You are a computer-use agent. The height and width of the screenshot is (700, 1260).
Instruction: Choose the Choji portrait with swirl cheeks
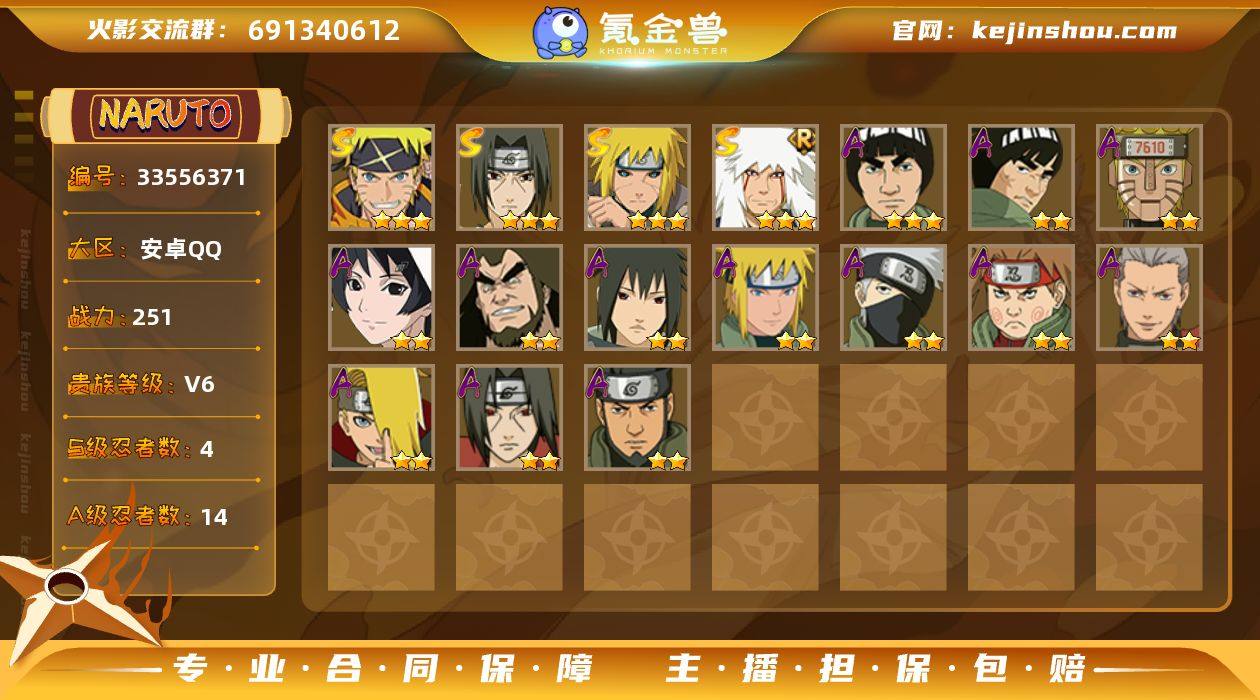click(x=1021, y=298)
